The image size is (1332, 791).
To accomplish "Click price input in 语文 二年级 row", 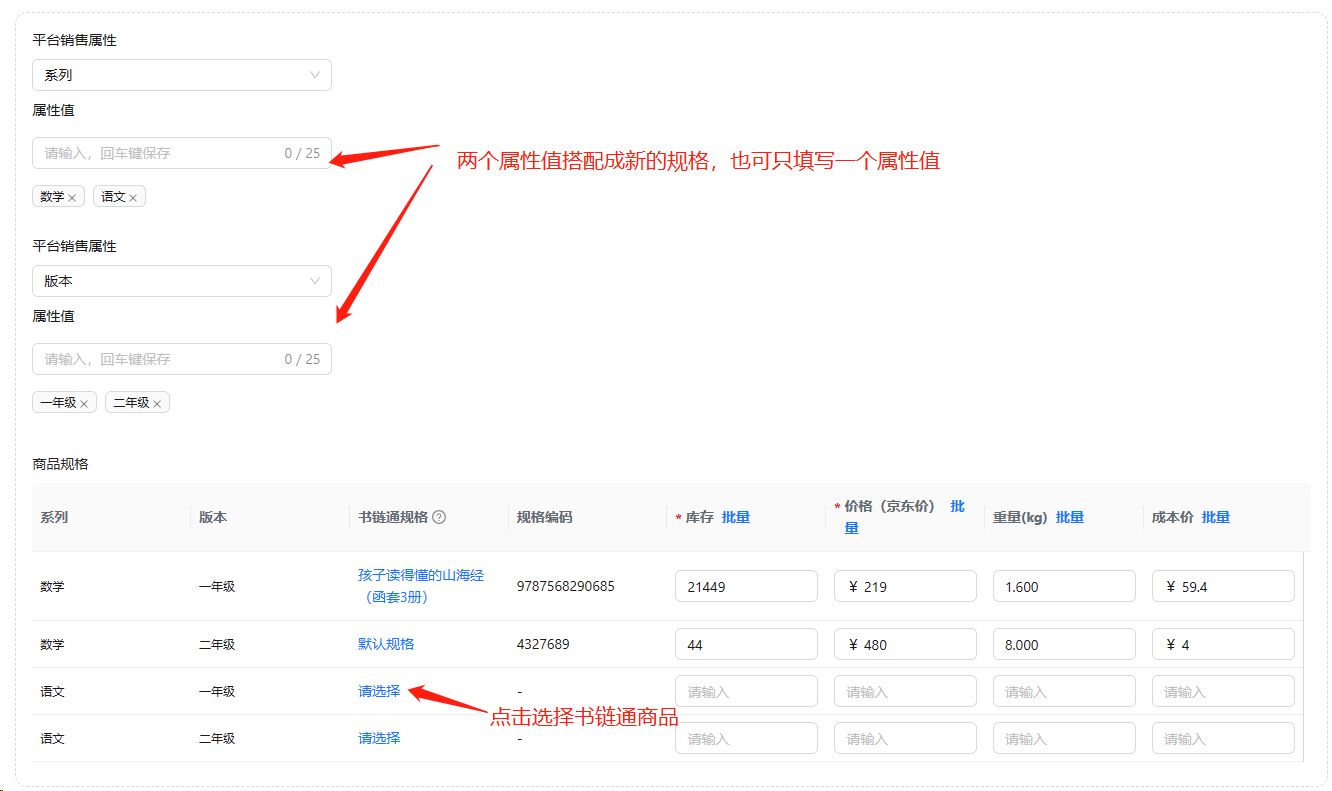I will coord(905,738).
